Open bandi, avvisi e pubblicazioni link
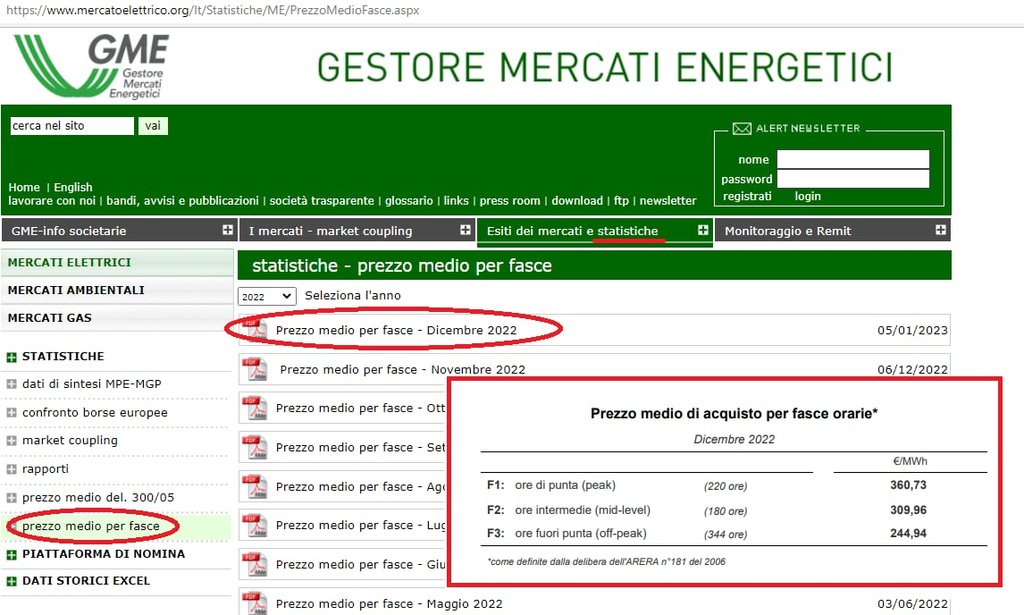 182,201
